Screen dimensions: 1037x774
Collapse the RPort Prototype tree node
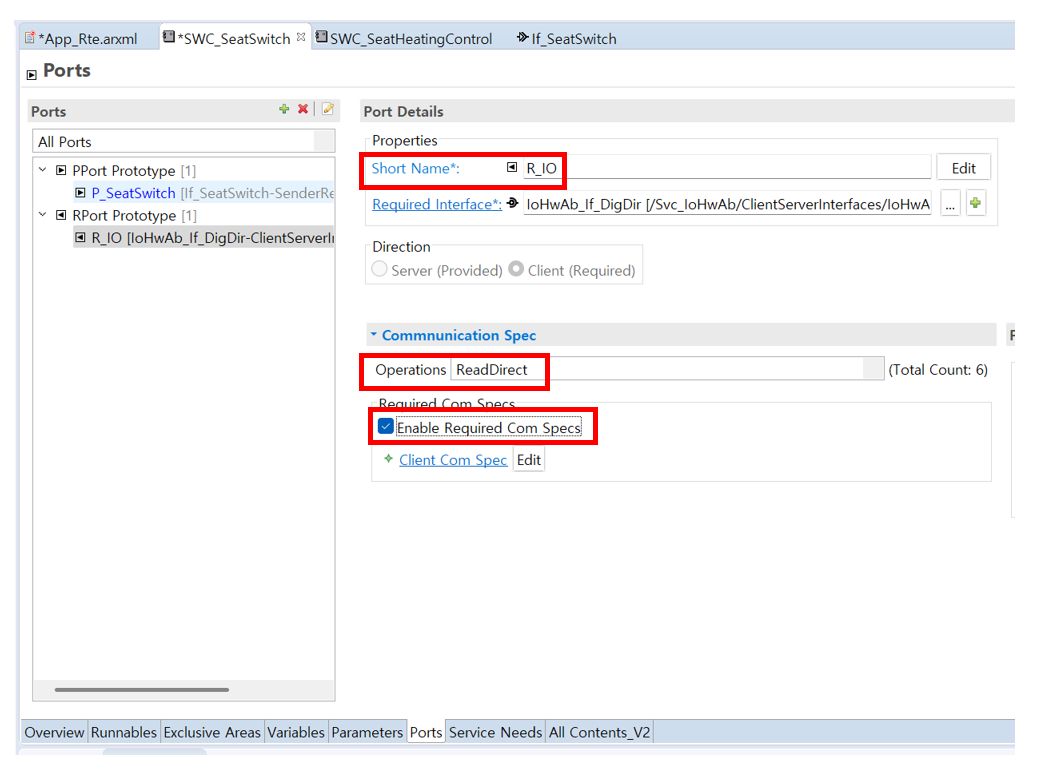coord(43,215)
